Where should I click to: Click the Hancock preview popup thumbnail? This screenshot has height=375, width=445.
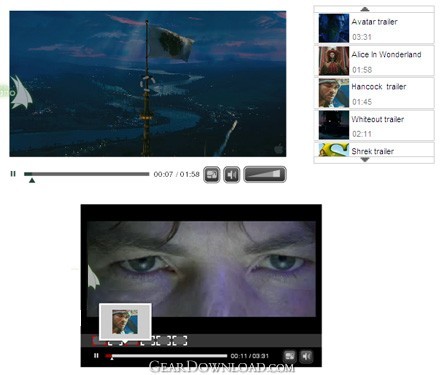[x=125, y=322]
